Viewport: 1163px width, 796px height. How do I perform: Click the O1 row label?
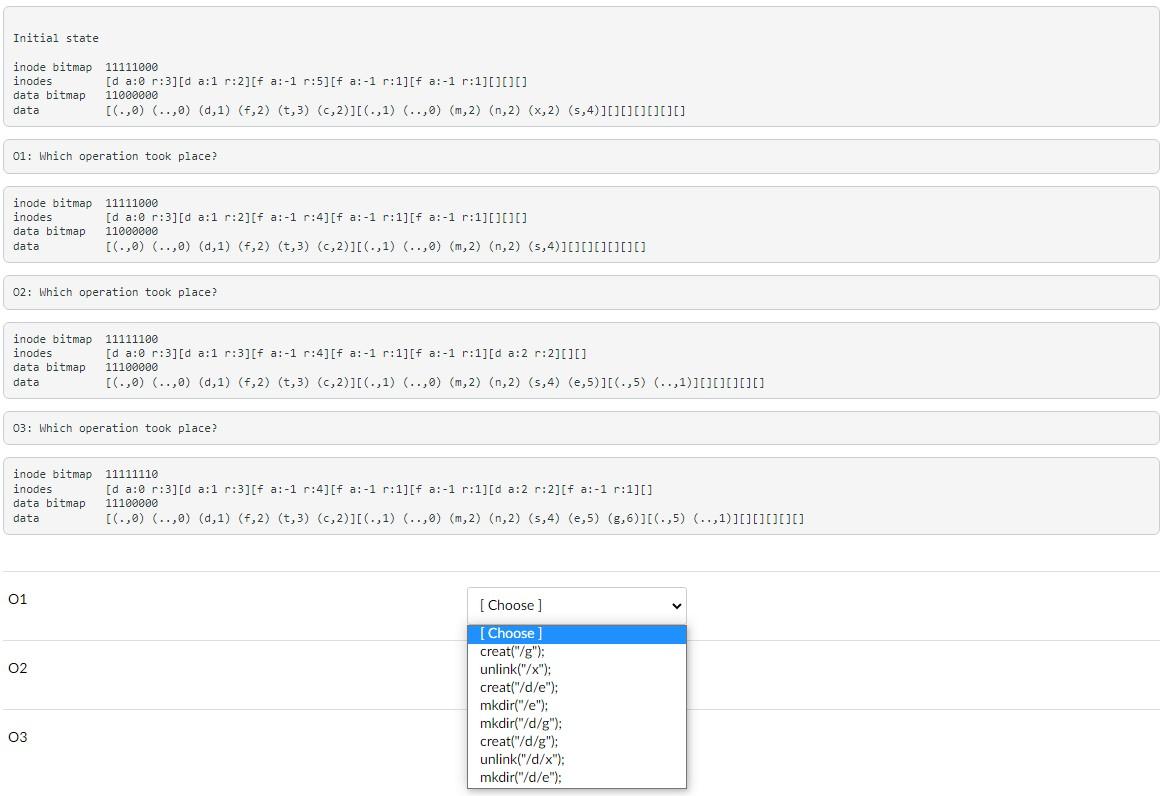click(x=17, y=598)
